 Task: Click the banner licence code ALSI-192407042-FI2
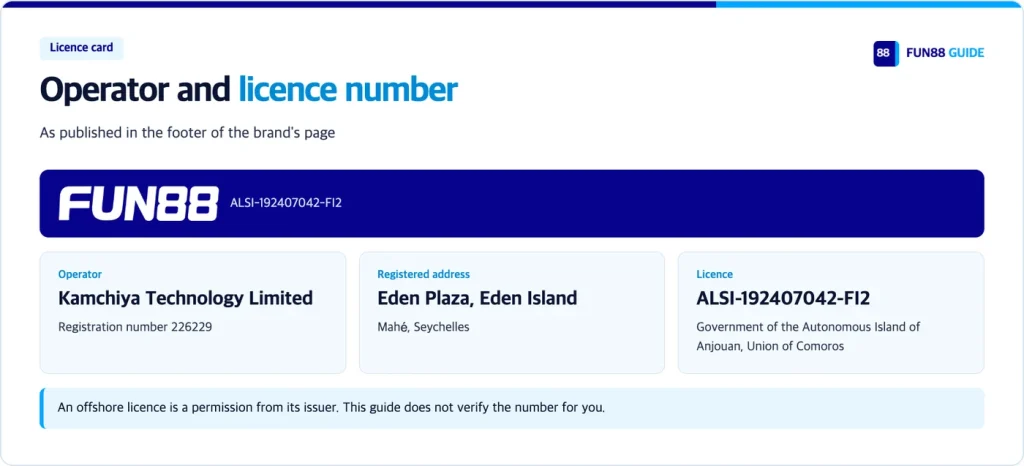coord(286,203)
